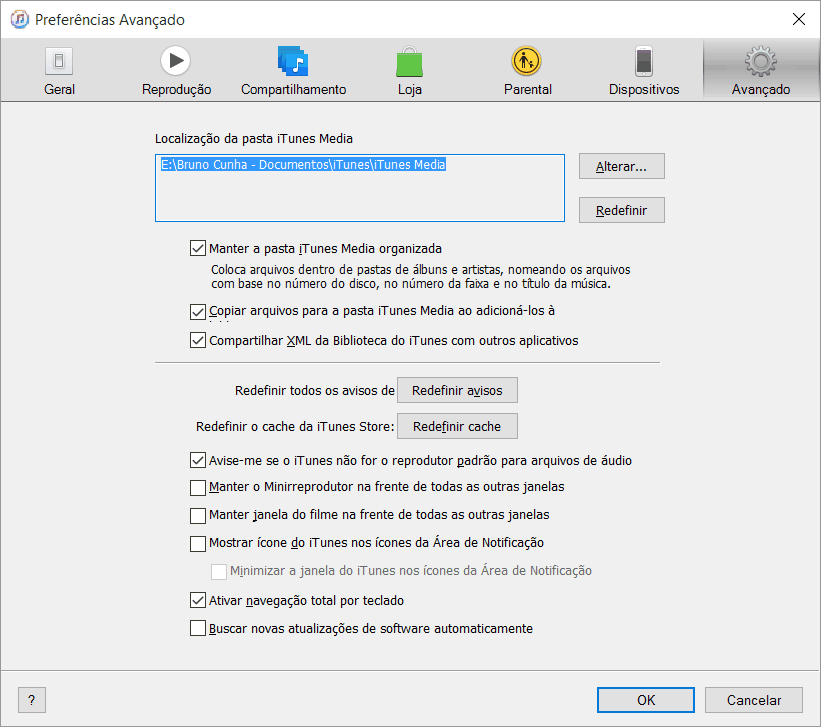Click the Redefinir o cache da iTunes Store label
The image size is (821, 727).
coord(295,427)
